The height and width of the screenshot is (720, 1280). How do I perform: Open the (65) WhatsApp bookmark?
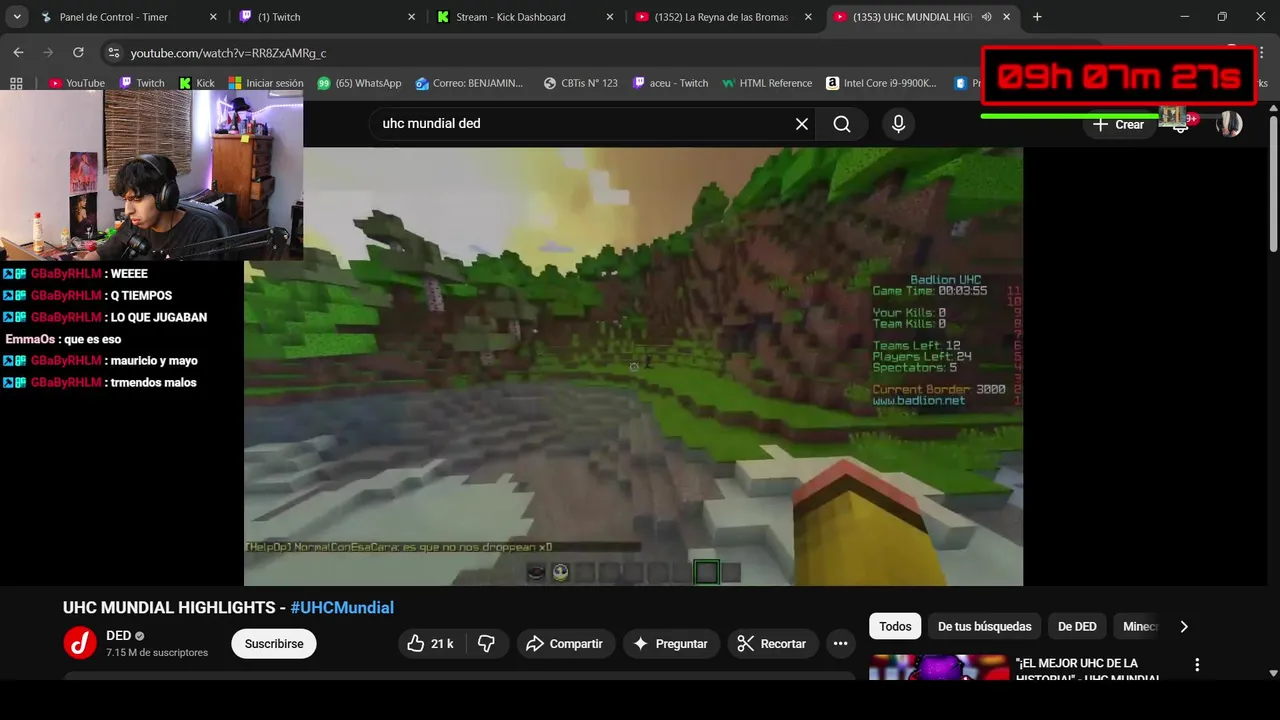point(359,83)
